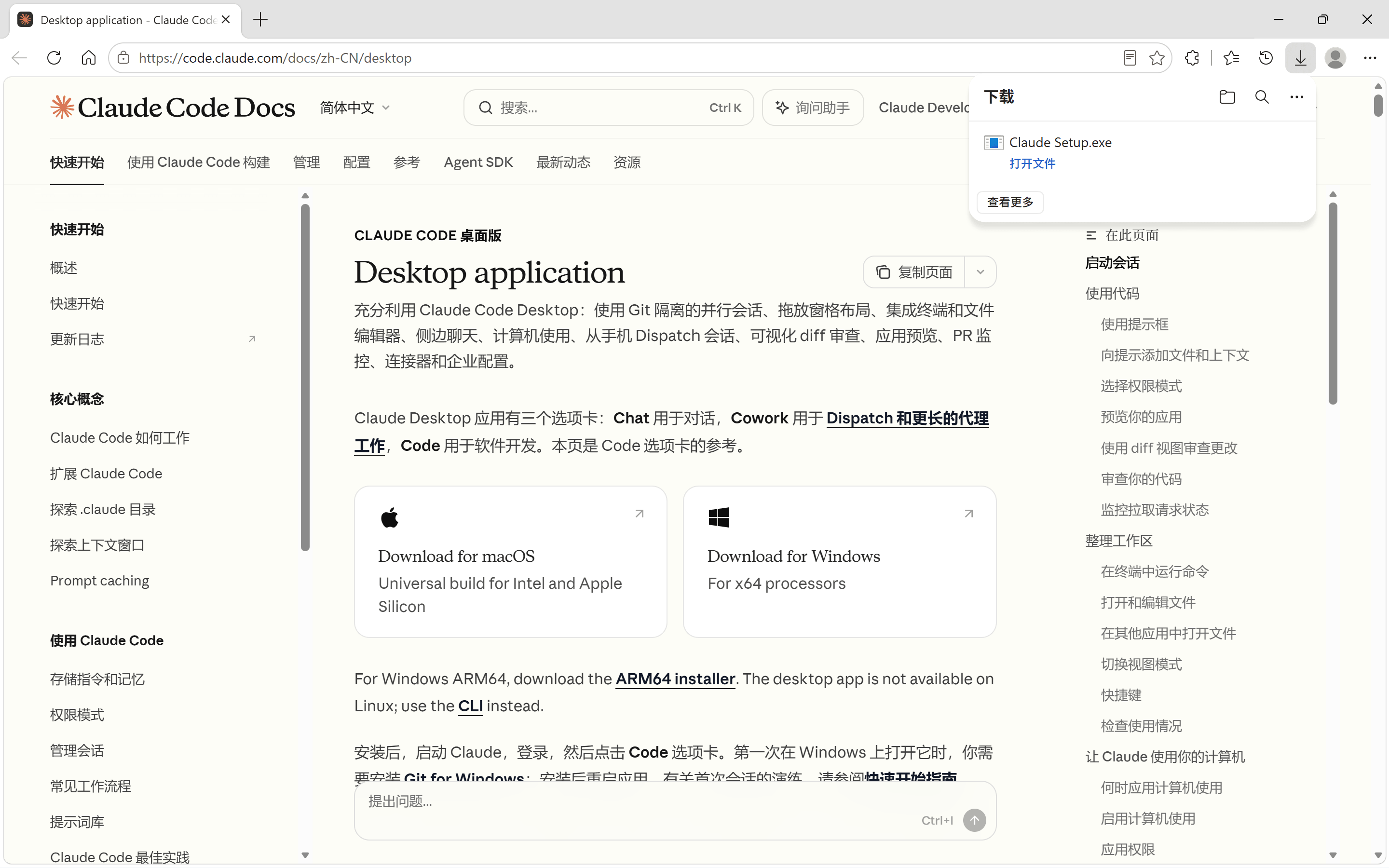Click the Download for macOS card

(x=510, y=561)
